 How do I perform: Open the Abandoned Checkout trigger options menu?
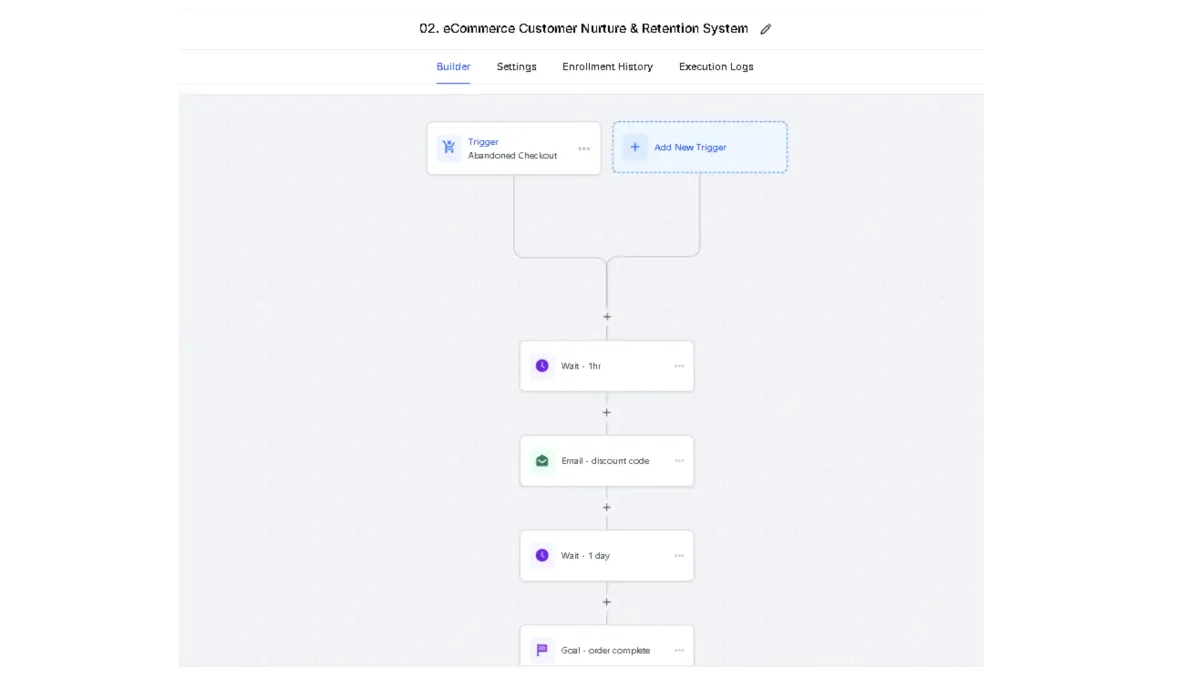pyautogui.click(x=584, y=149)
